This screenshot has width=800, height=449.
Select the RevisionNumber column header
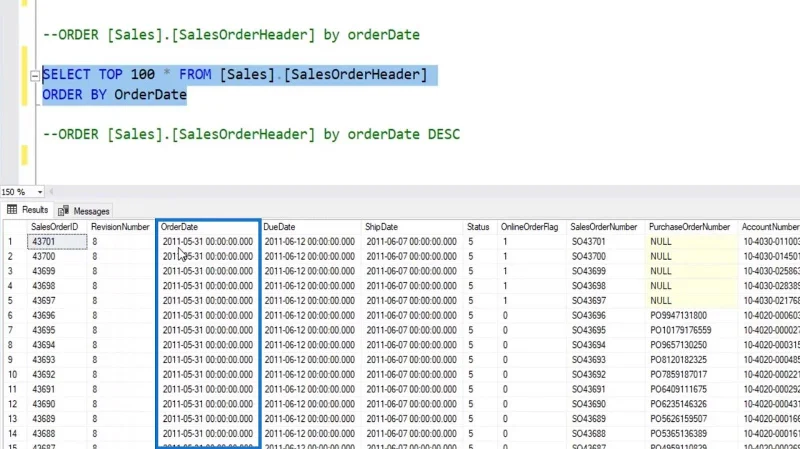120,227
